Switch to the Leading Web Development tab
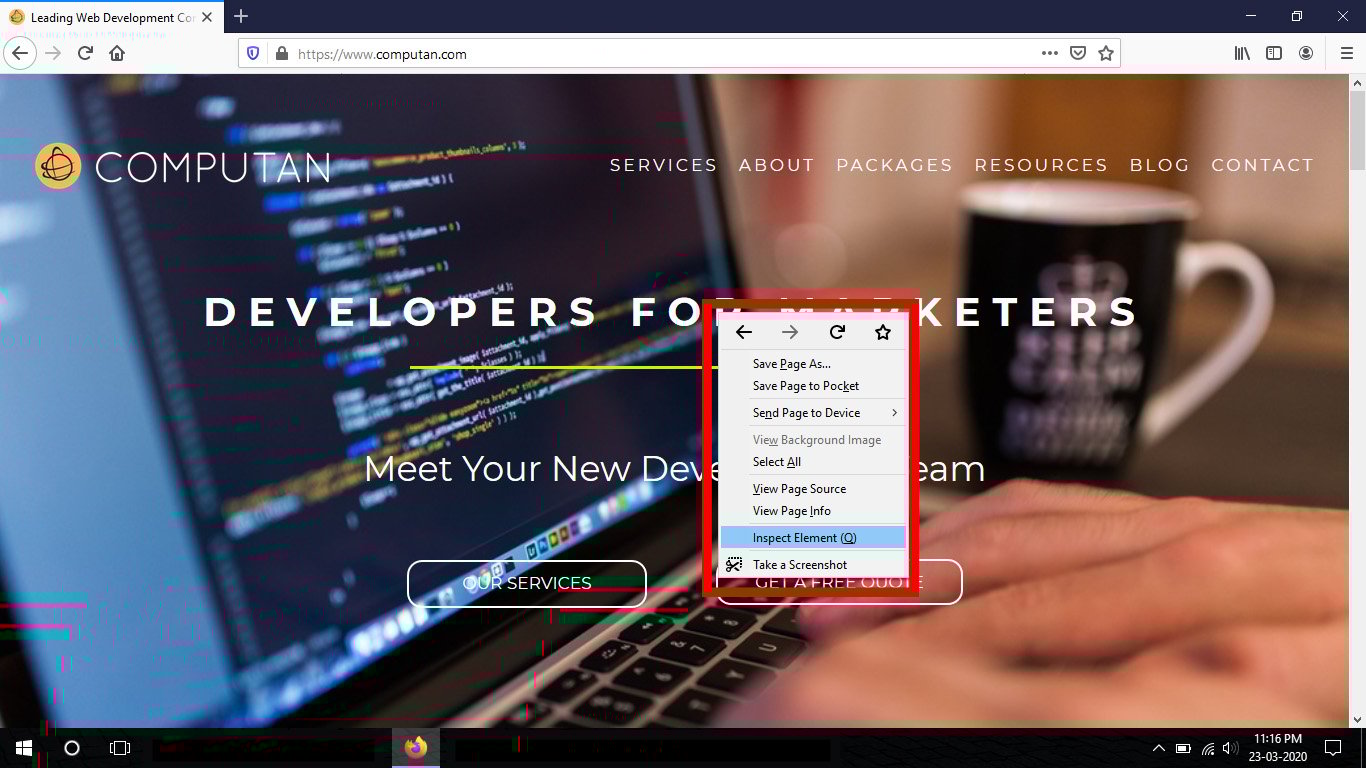1366x768 pixels. point(110,17)
